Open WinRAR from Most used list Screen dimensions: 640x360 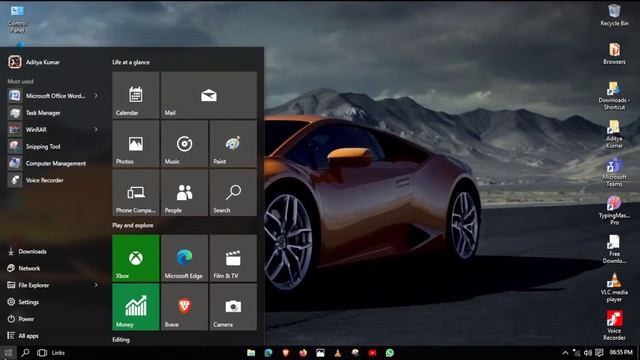point(53,129)
